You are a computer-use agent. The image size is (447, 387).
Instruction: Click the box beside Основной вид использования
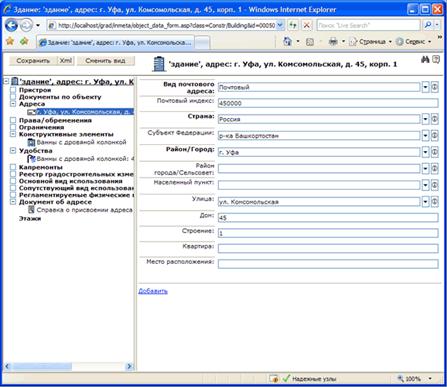click(x=13, y=181)
